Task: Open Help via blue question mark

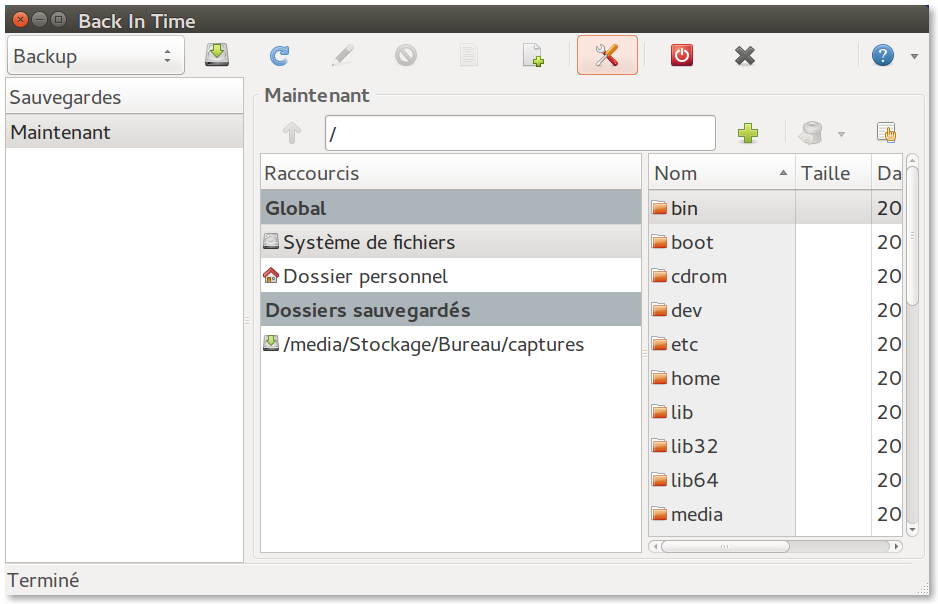Action: tap(882, 56)
